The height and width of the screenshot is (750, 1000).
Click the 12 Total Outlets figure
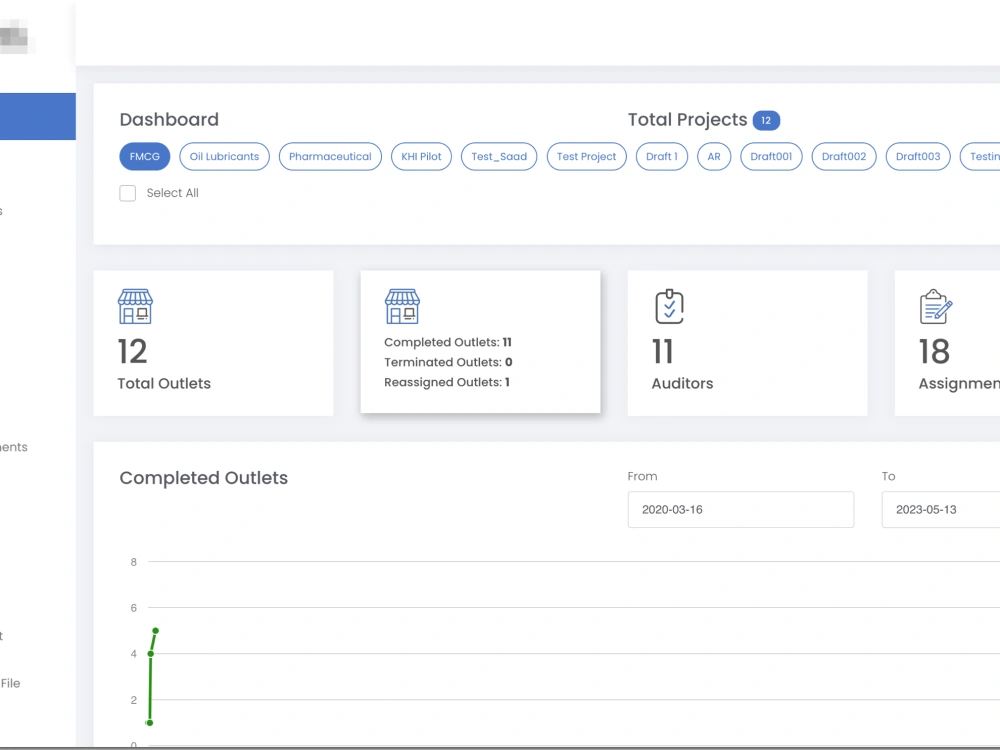[133, 351]
